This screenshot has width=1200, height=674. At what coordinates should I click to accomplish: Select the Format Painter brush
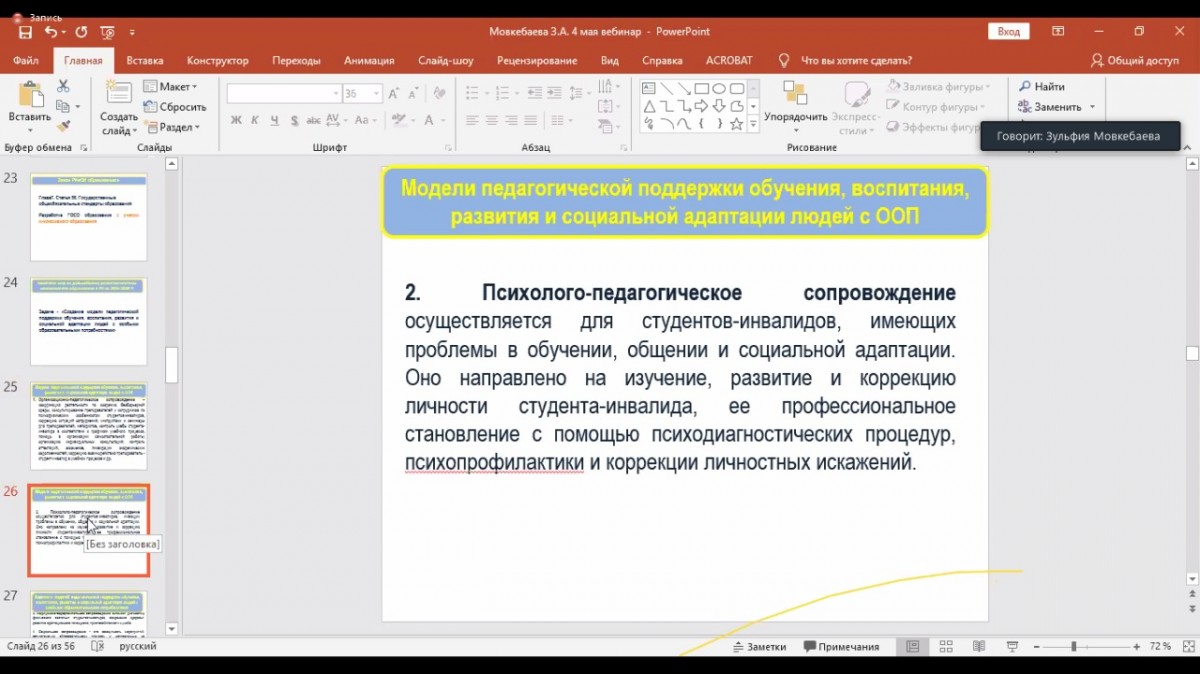coord(63,127)
